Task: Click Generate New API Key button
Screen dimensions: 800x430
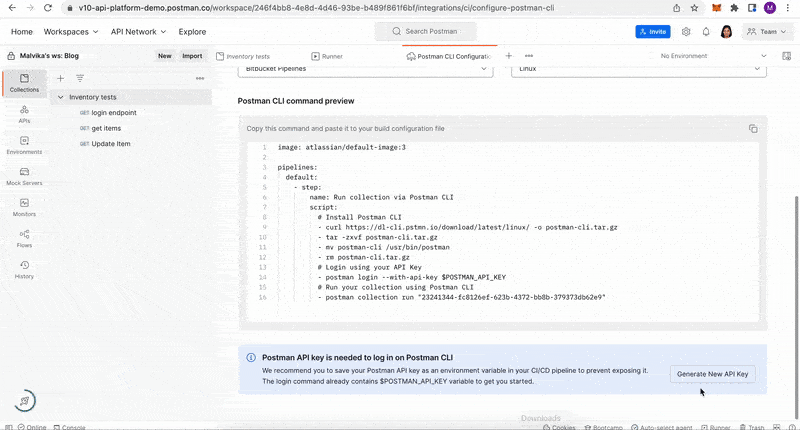Action: tap(712, 374)
